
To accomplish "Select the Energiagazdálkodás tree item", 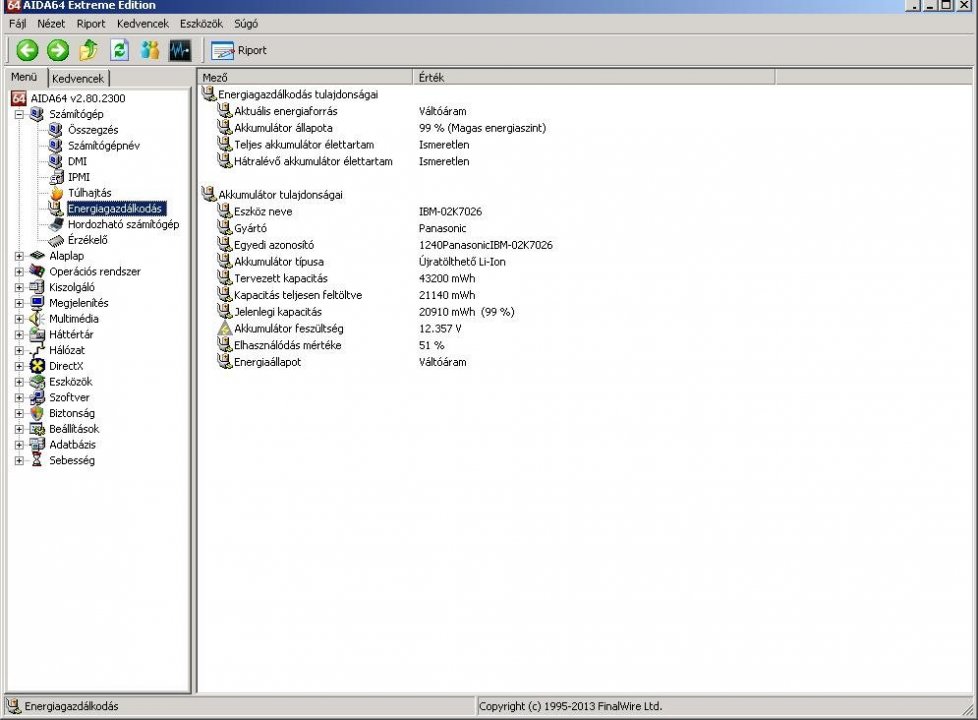I will point(116,208).
